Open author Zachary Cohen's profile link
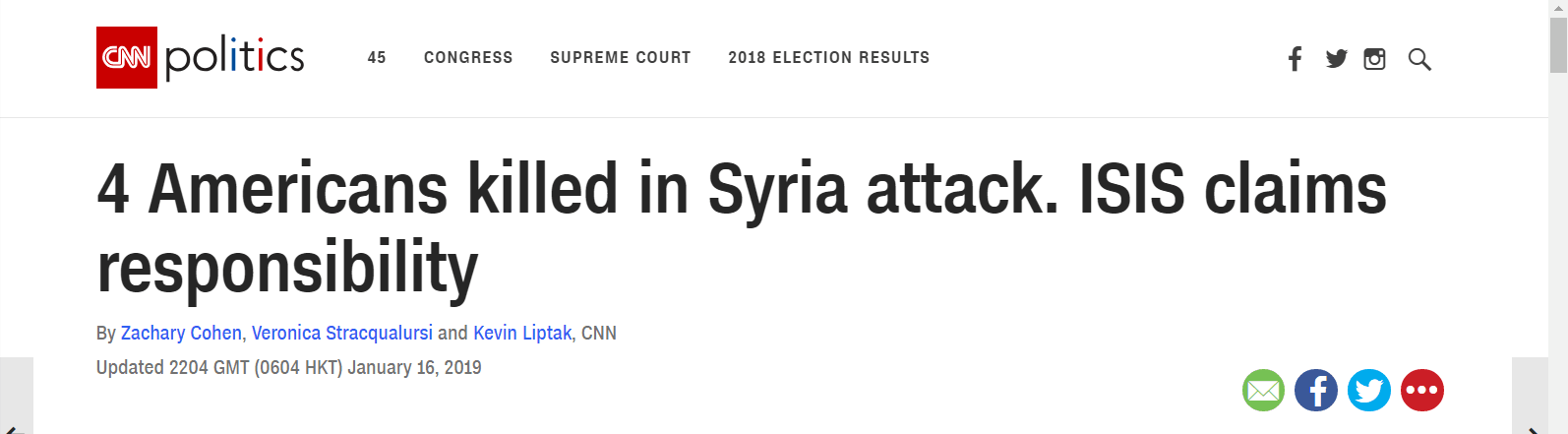The image size is (1568, 434). (181, 334)
